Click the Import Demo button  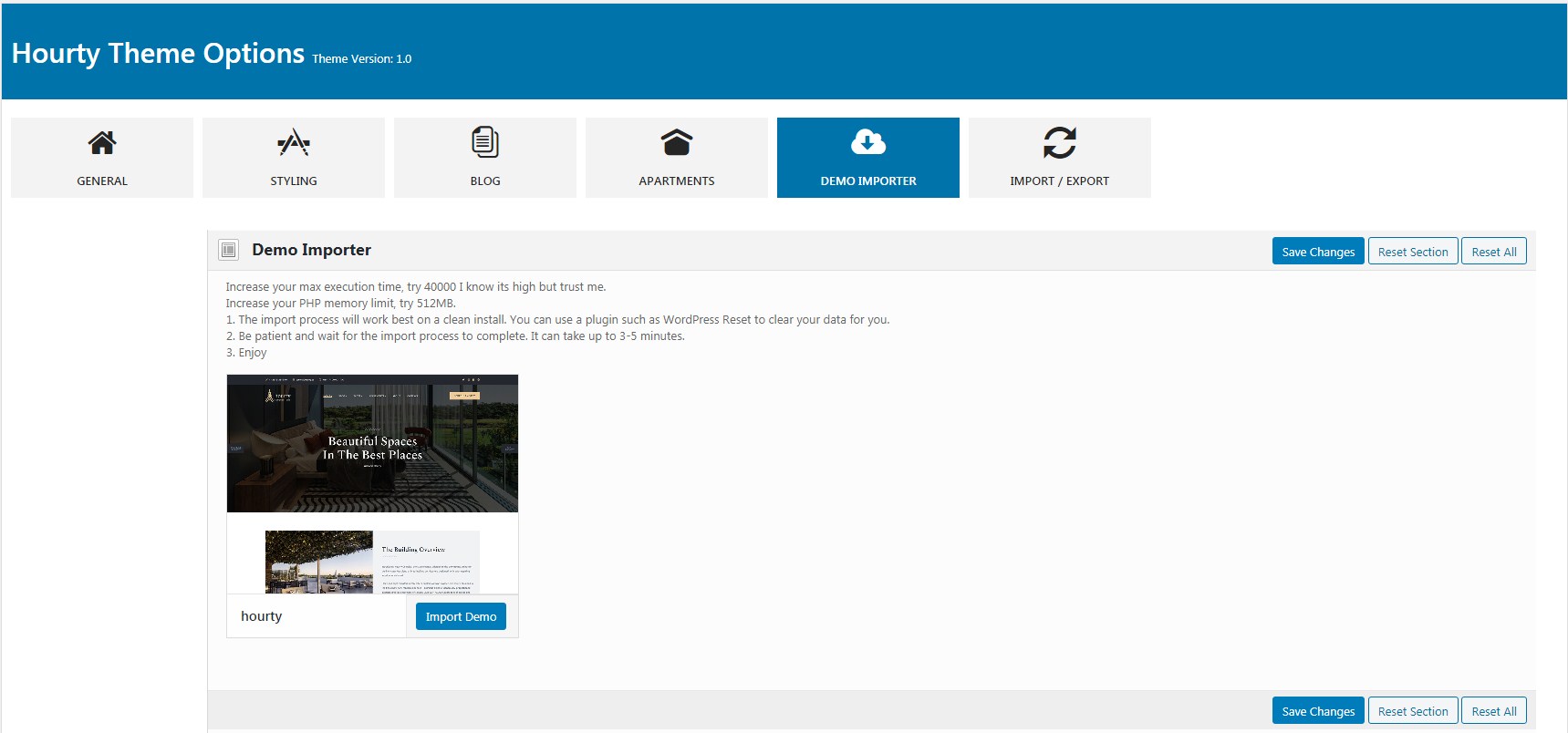point(461,616)
